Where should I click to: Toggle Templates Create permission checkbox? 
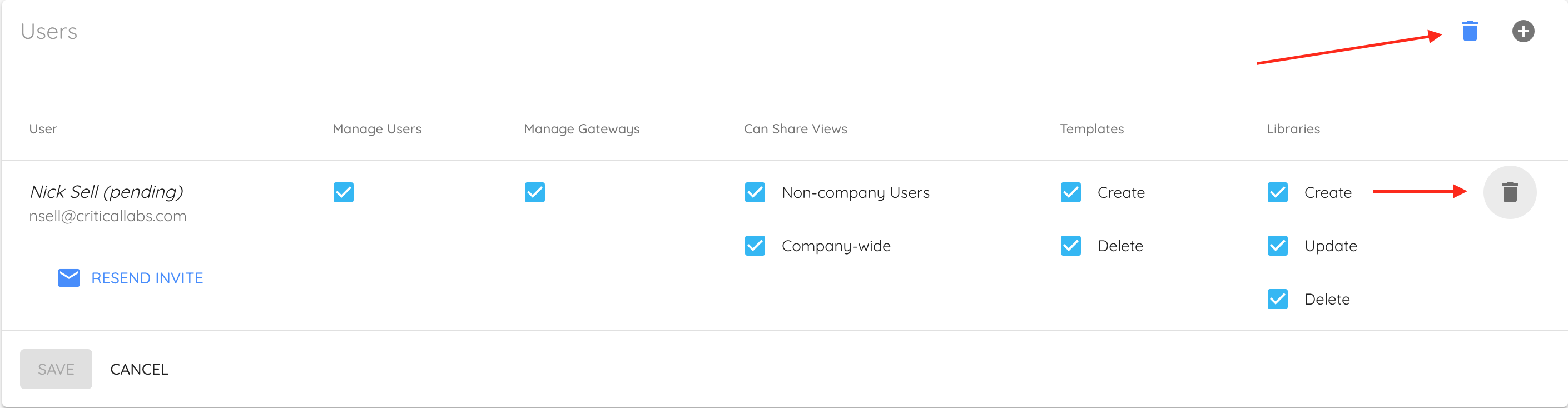pos(1070,192)
